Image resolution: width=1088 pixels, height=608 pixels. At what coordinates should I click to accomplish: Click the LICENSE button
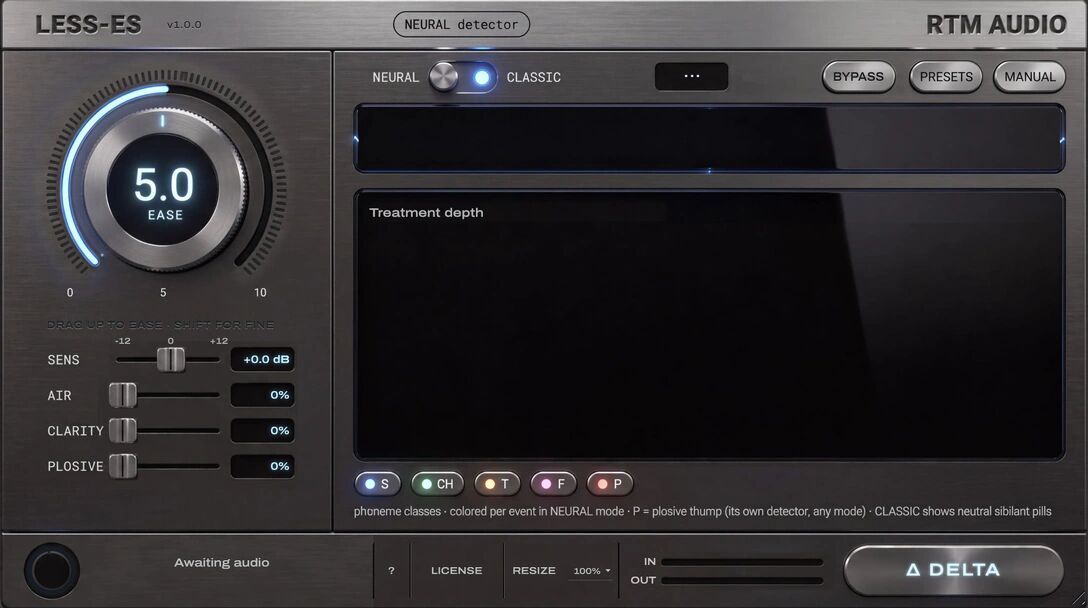[457, 571]
